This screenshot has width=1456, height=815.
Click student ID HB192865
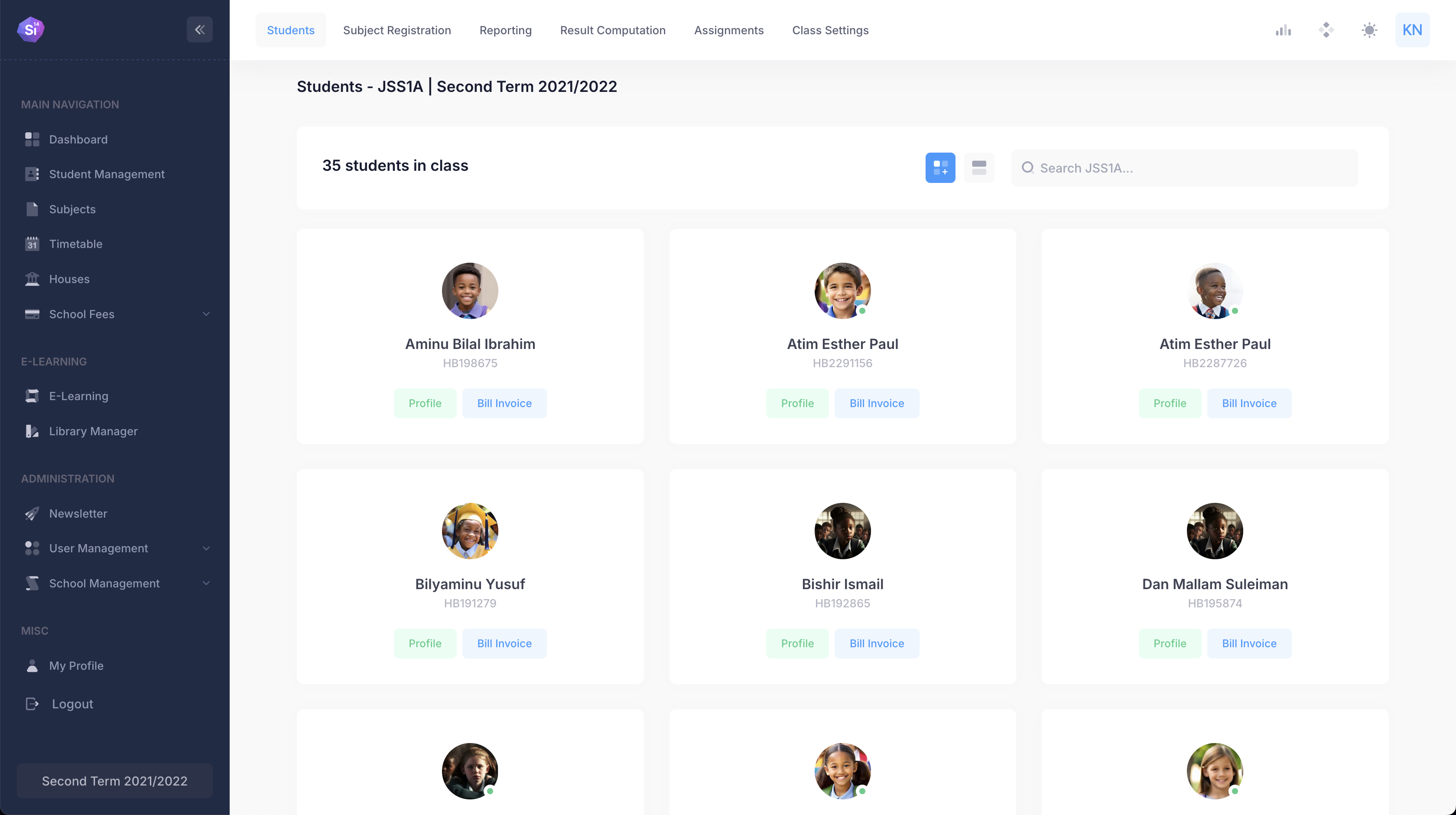842,603
